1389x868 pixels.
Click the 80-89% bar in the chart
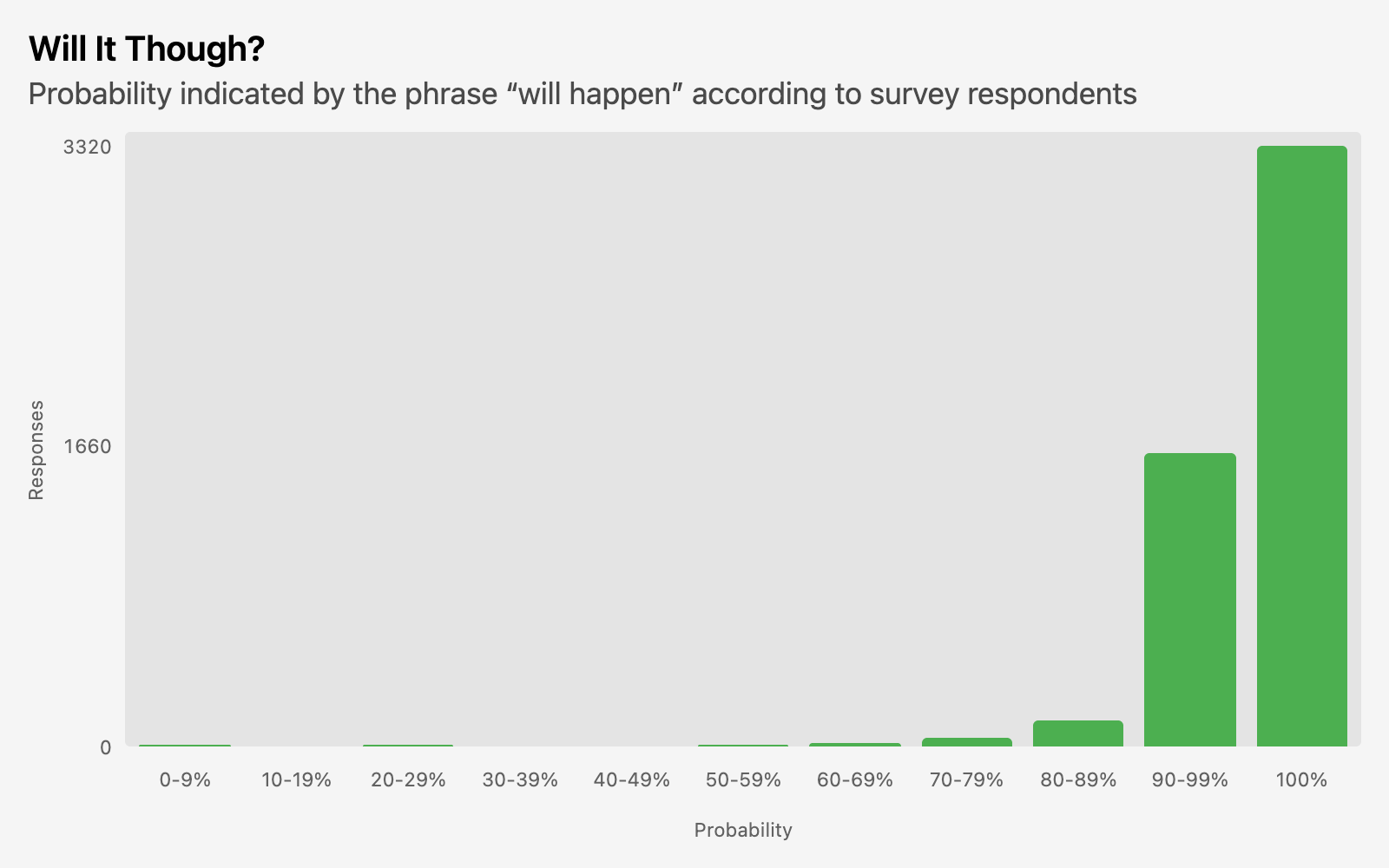[1078, 733]
